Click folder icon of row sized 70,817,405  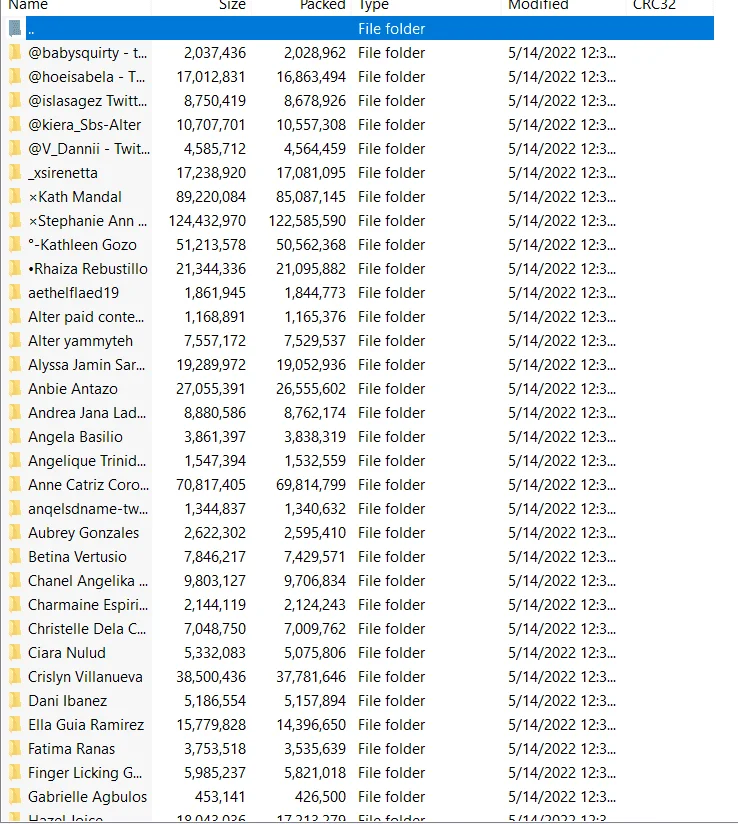click(x=15, y=485)
